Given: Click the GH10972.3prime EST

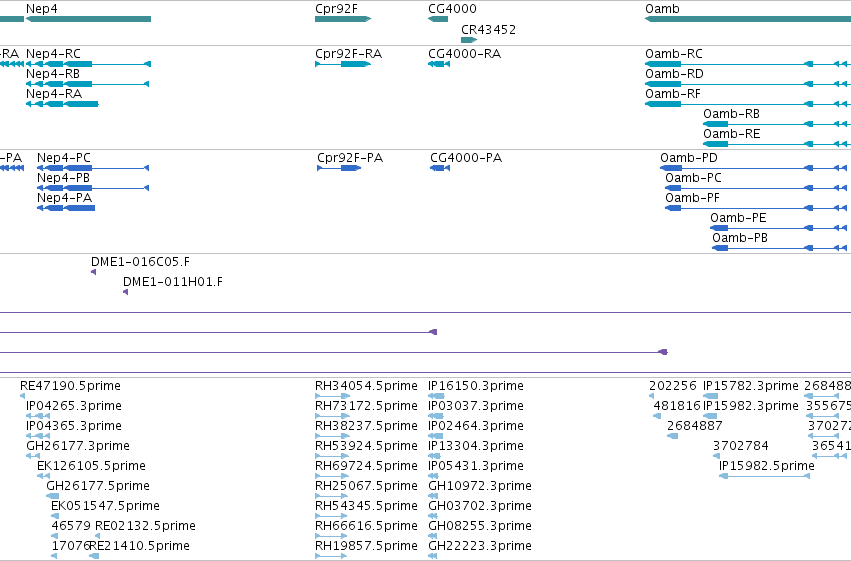Looking at the screenshot, I should coord(433,496).
